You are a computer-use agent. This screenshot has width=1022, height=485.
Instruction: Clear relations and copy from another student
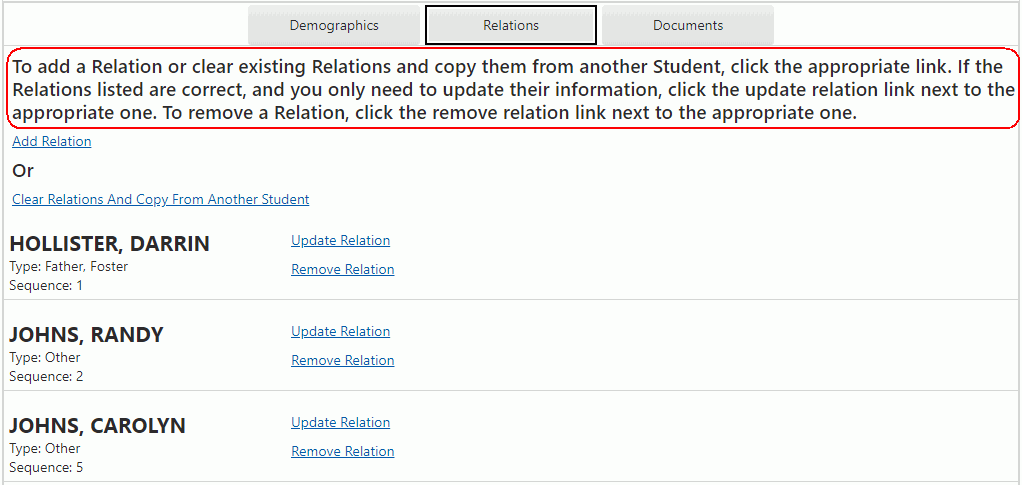pos(160,200)
